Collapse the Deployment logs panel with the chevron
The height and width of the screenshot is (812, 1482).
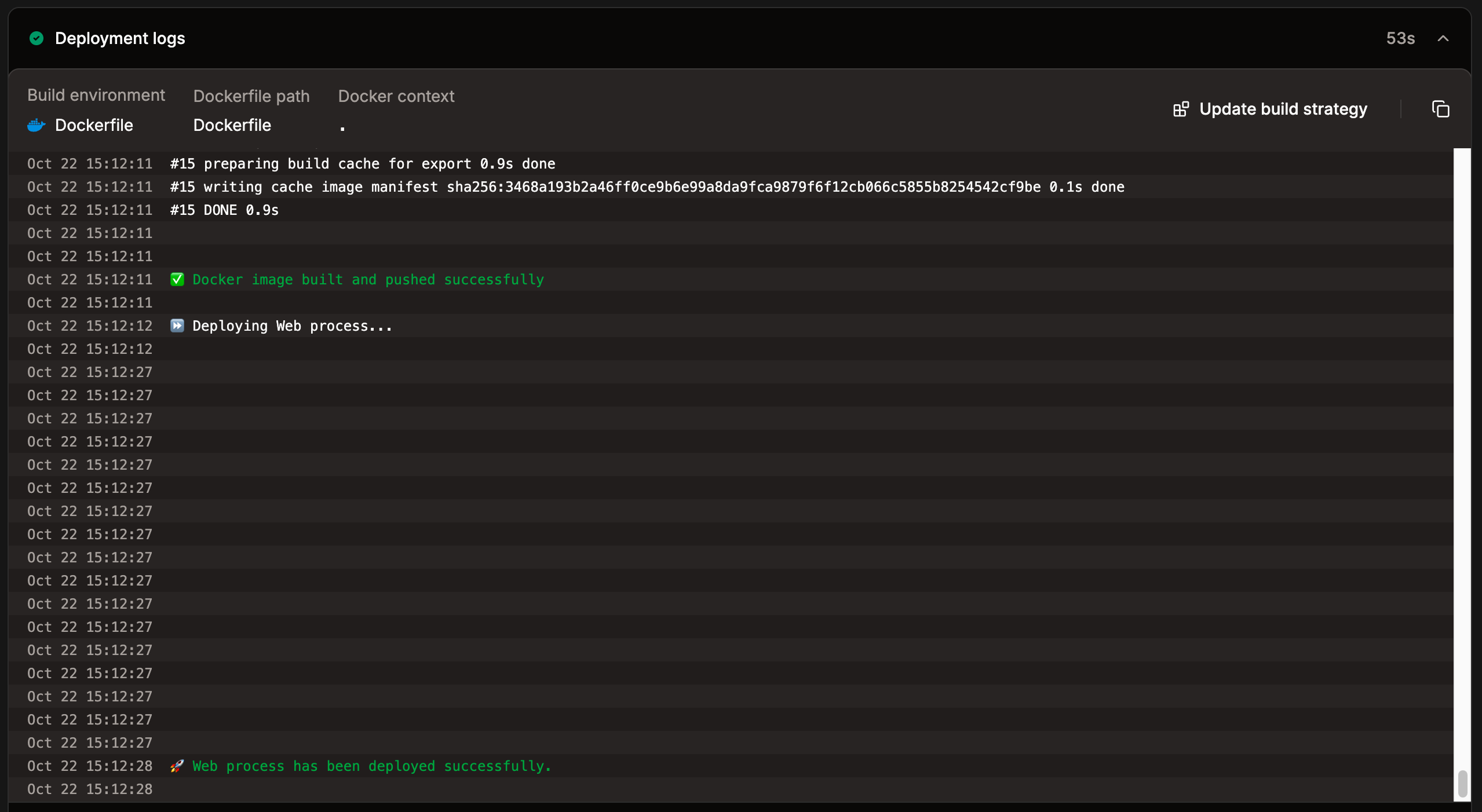(1443, 39)
